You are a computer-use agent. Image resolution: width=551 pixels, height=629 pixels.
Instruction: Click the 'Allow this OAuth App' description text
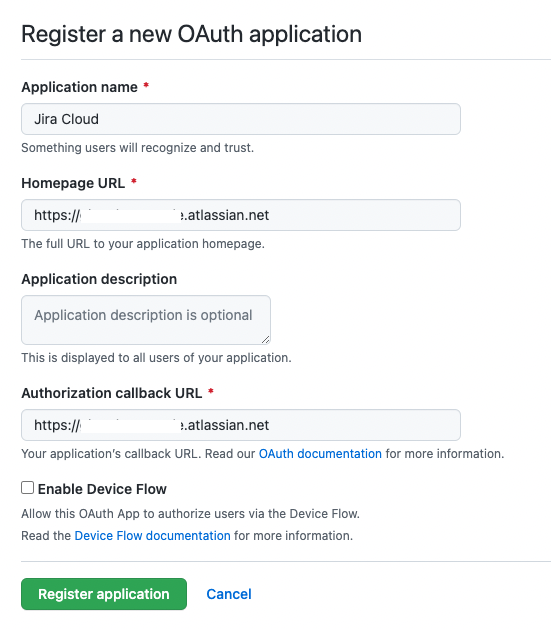pos(190,513)
